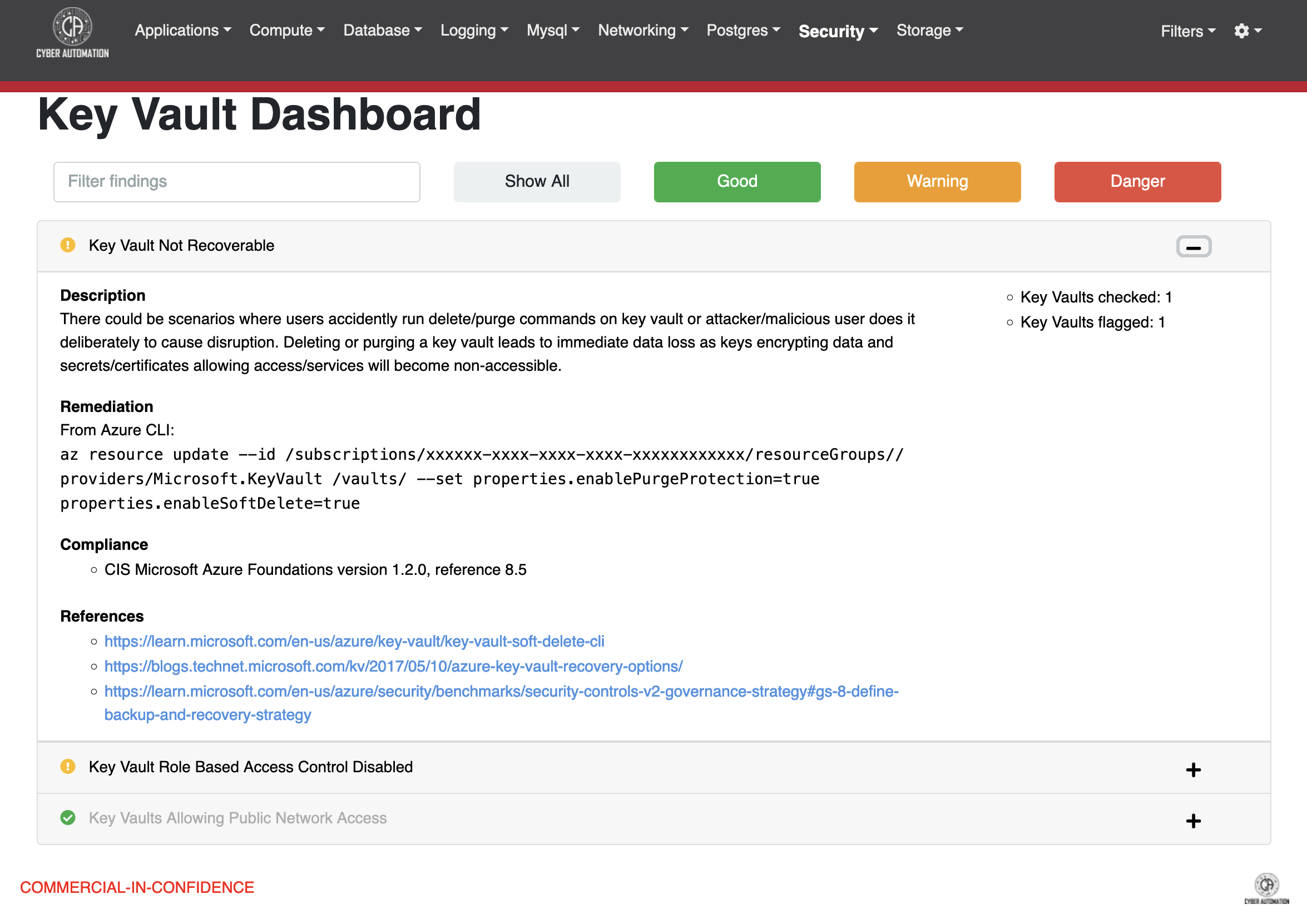The height and width of the screenshot is (924, 1307).
Task: Open the Postgres menu
Action: pos(744,30)
